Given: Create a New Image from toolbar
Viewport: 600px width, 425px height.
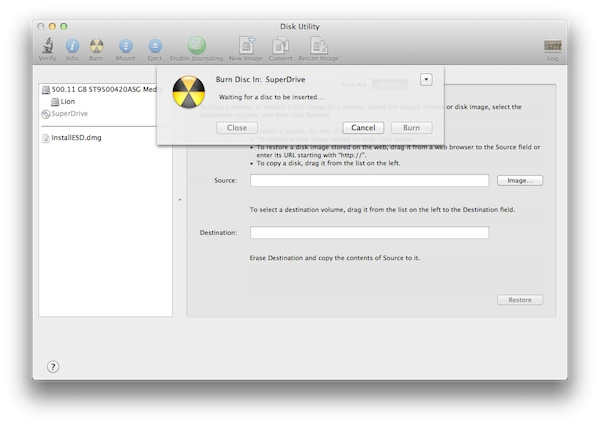Looking at the screenshot, I should (245, 45).
